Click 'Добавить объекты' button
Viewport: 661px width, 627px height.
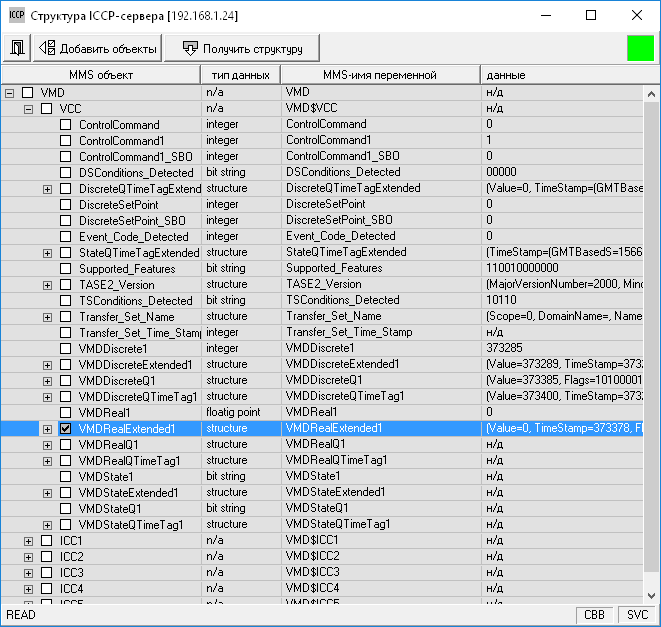click(98, 48)
